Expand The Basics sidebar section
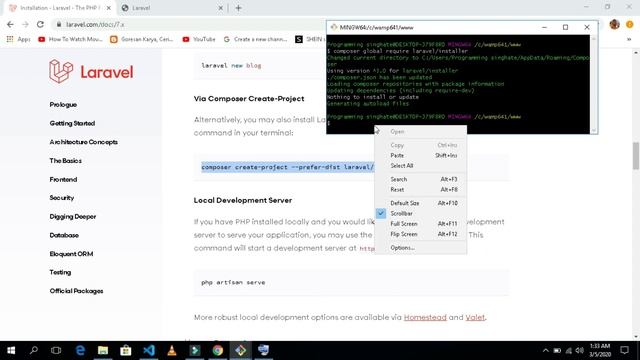Viewport: 640px width, 360px height. [66, 161]
